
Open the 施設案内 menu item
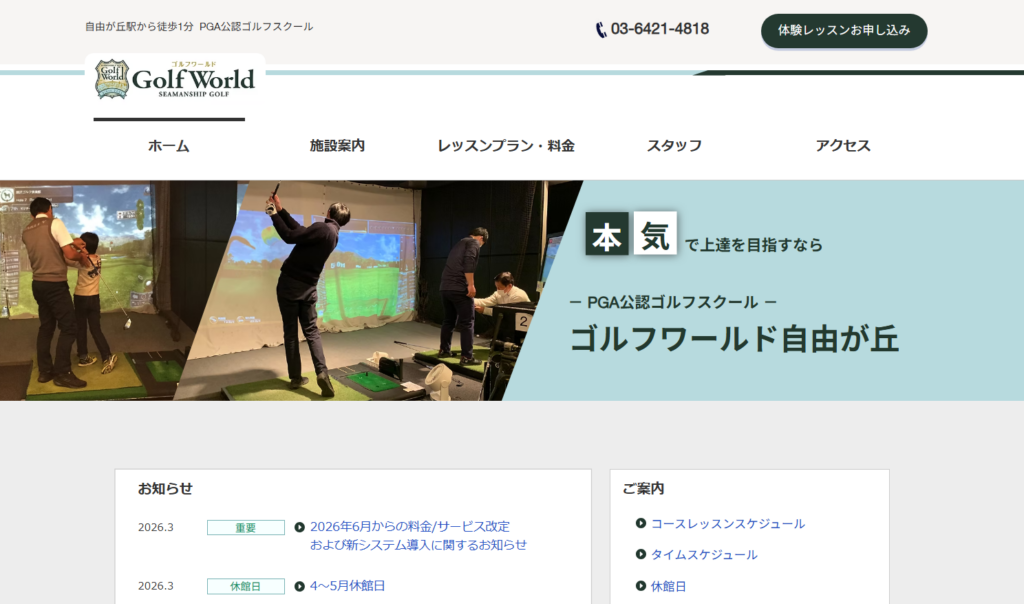pos(337,146)
